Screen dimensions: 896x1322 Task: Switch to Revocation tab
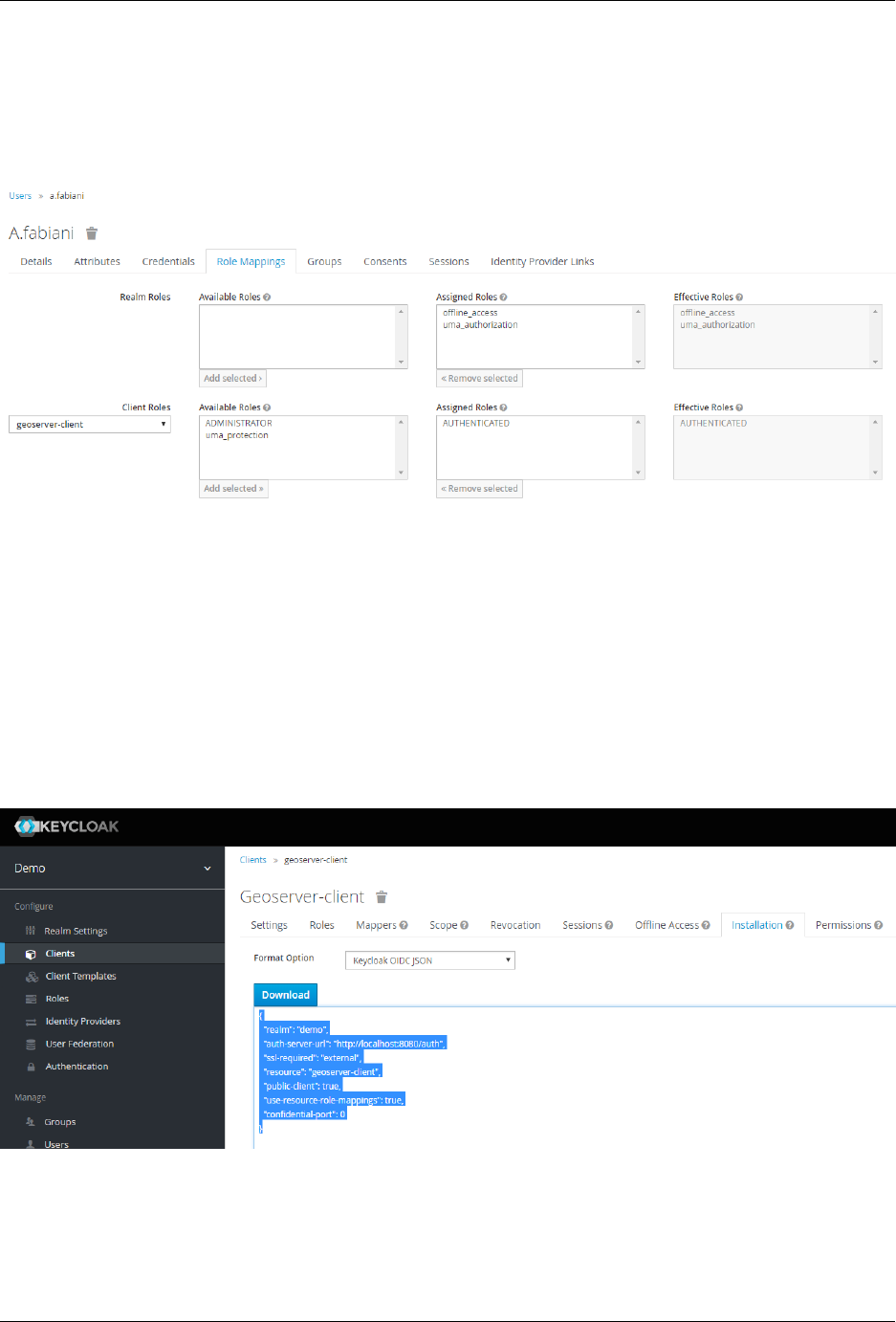coord(515,925)
